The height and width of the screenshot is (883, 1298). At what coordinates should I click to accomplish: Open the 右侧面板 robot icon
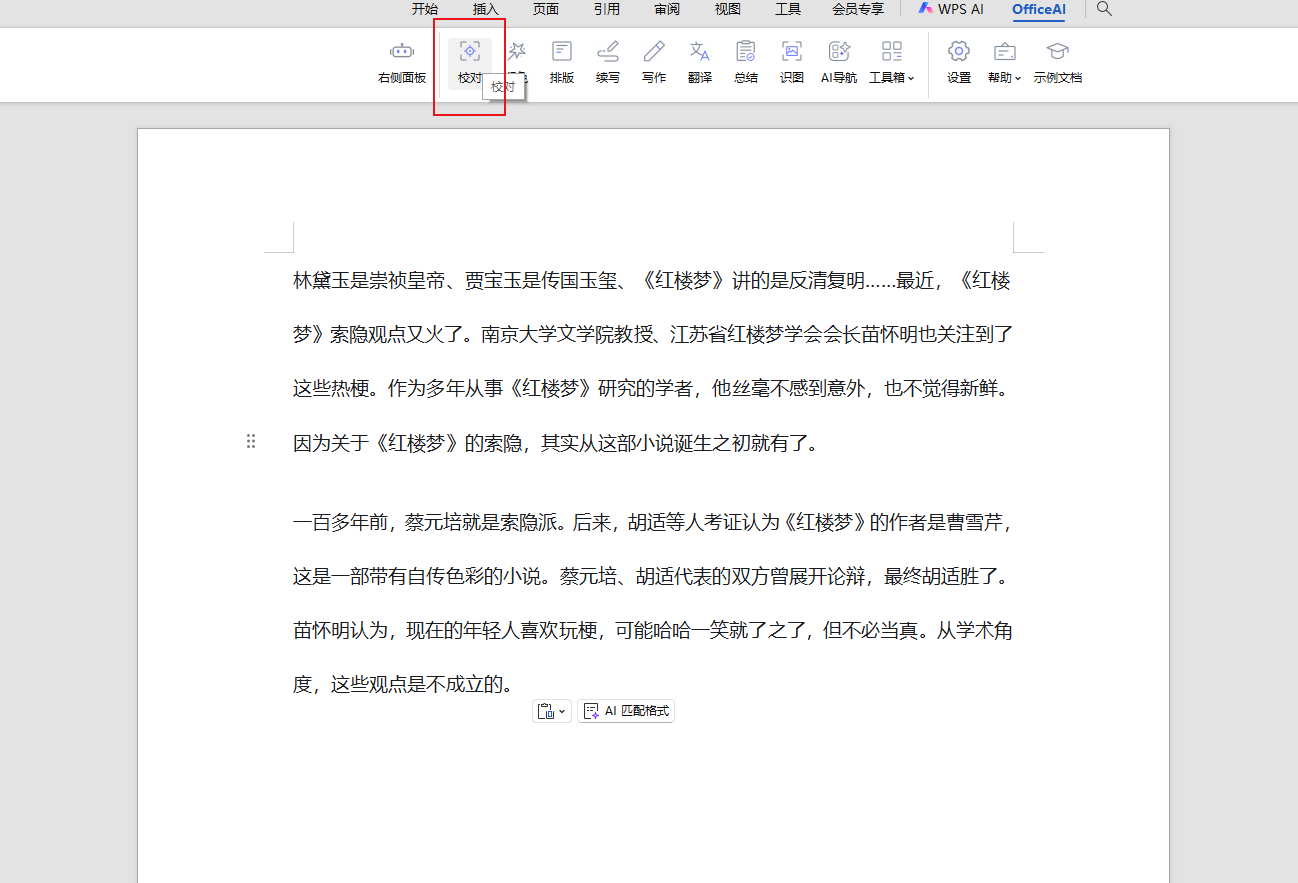tap(401, 62)
